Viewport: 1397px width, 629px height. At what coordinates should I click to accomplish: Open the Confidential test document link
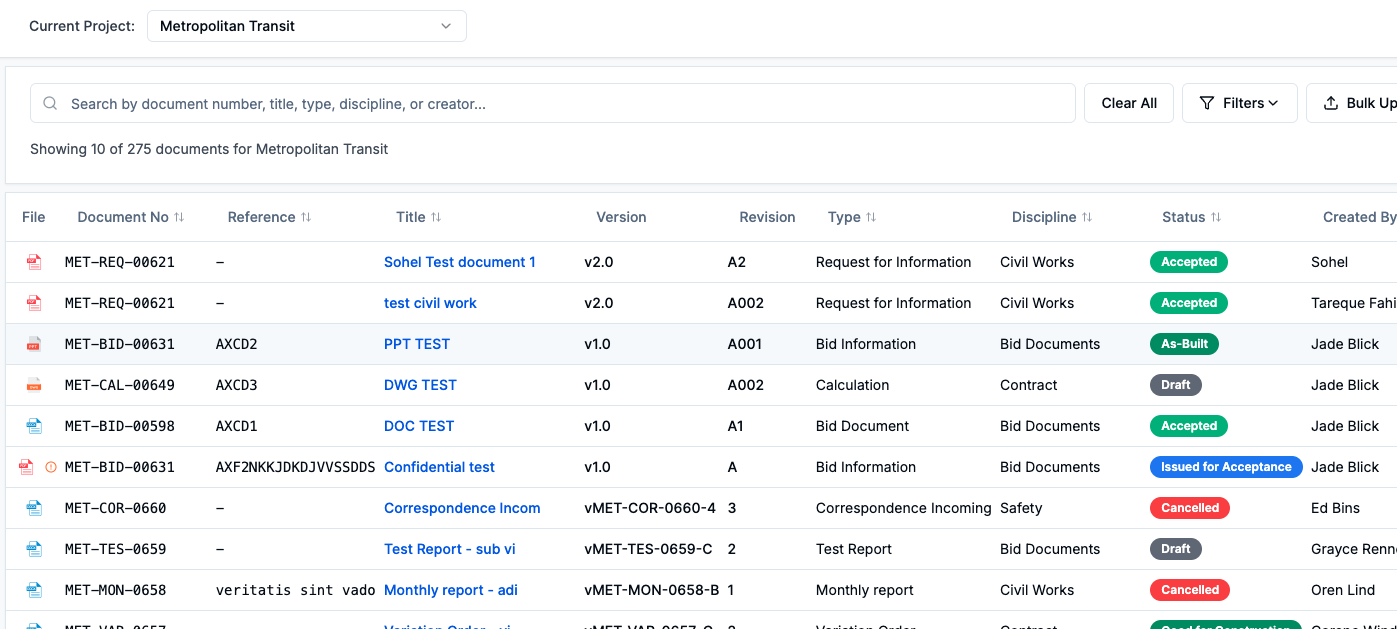(439, 467)
